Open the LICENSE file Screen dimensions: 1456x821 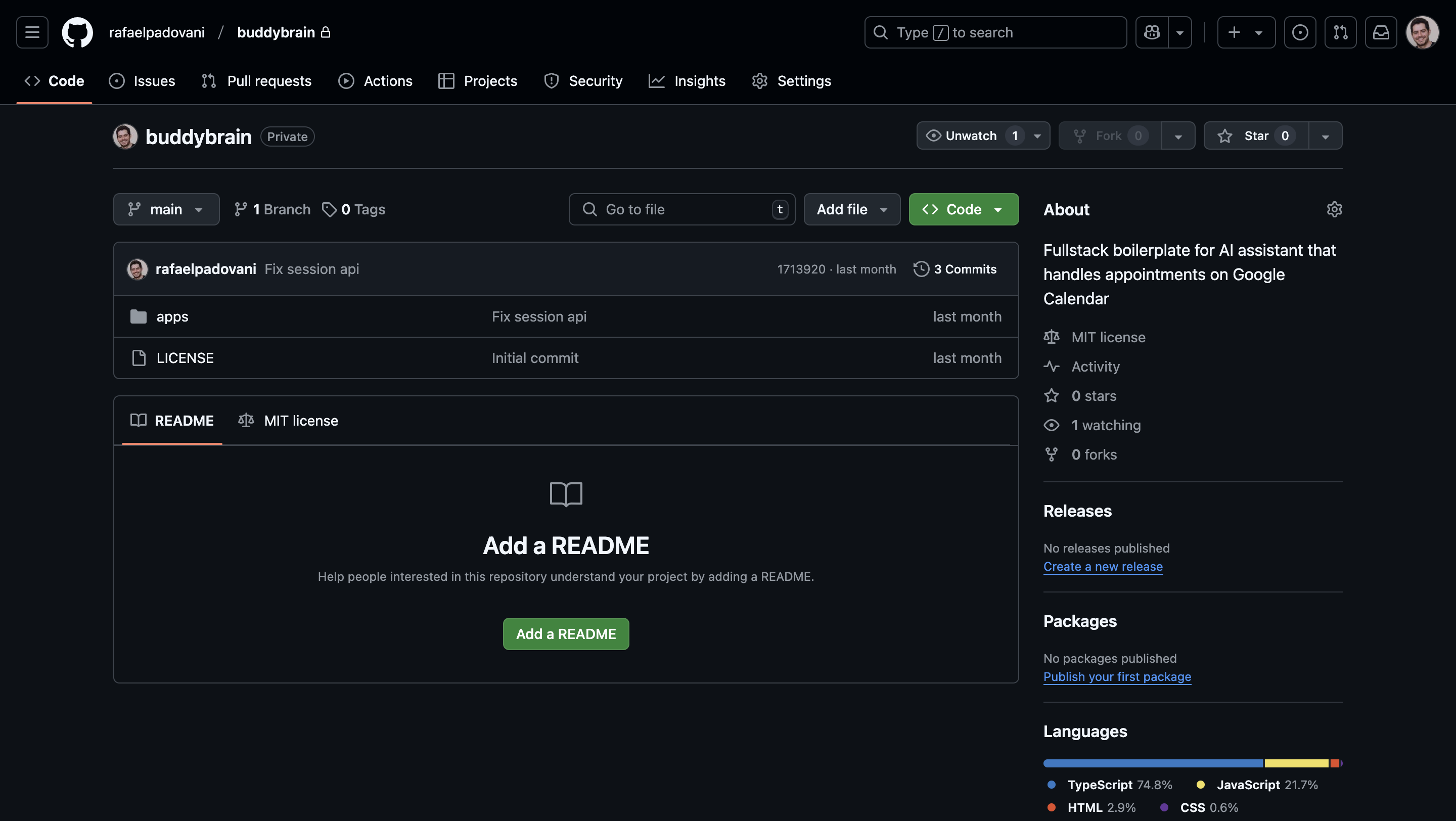click(x=185, y=357)
